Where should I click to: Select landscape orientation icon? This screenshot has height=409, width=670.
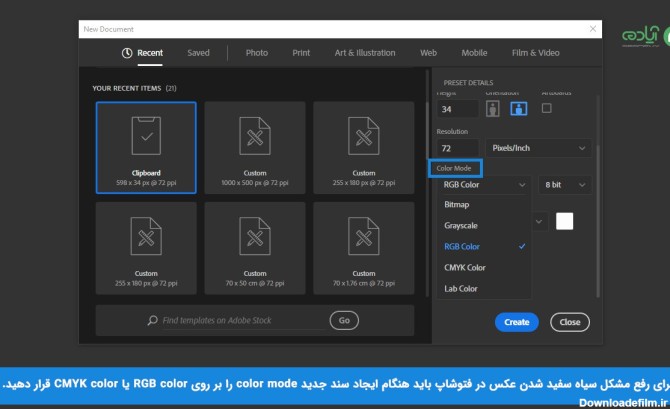(x=518, y=109)
